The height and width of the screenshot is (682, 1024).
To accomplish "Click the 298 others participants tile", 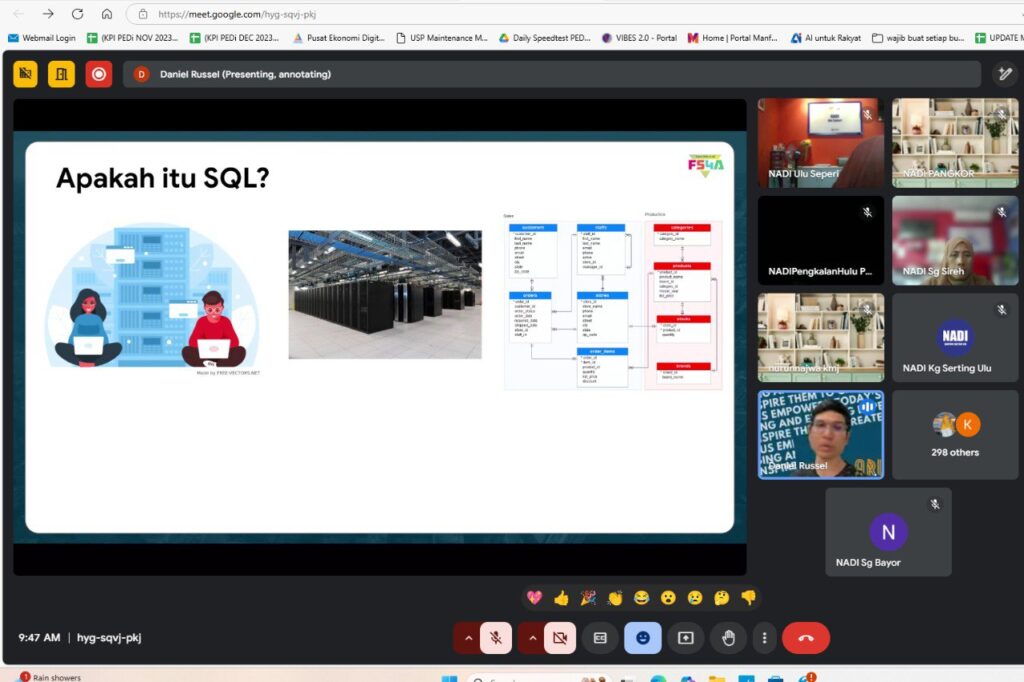I will (954, 435).
